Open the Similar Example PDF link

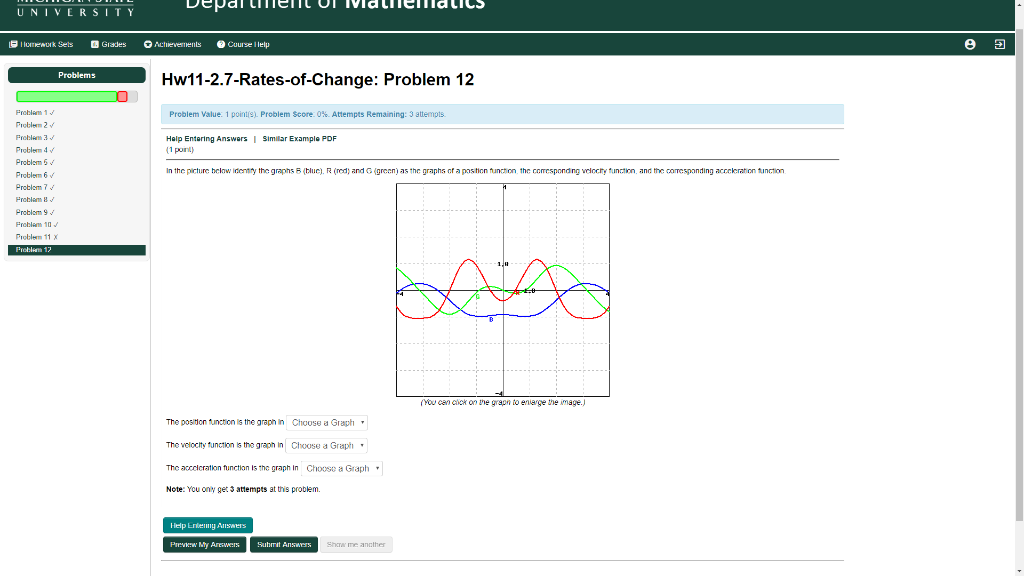tap(300, 138)
